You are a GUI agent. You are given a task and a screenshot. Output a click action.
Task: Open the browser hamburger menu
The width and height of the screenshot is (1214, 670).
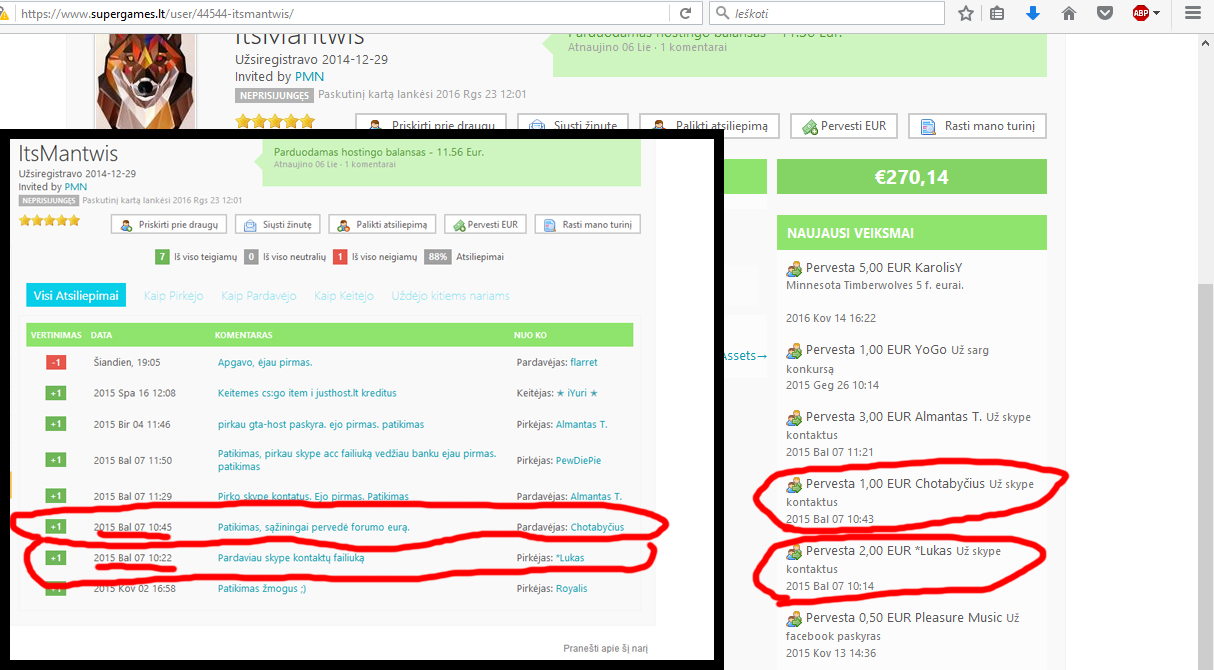(x=1192, y=14)
